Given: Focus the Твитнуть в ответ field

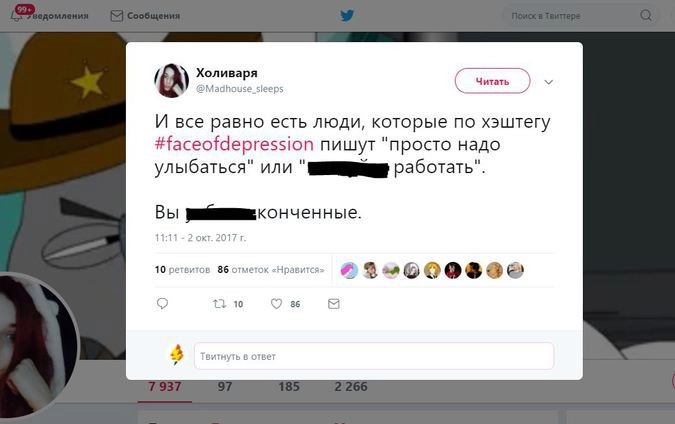Looking at the screenshot, I should [374, 356].
